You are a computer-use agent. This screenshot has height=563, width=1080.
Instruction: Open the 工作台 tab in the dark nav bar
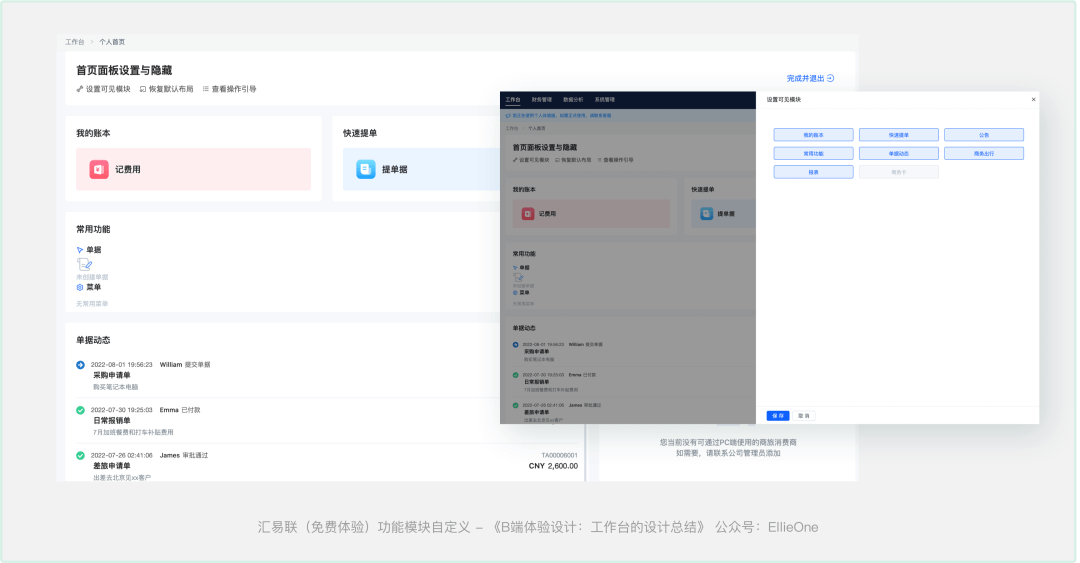click(x=513, y=100)
